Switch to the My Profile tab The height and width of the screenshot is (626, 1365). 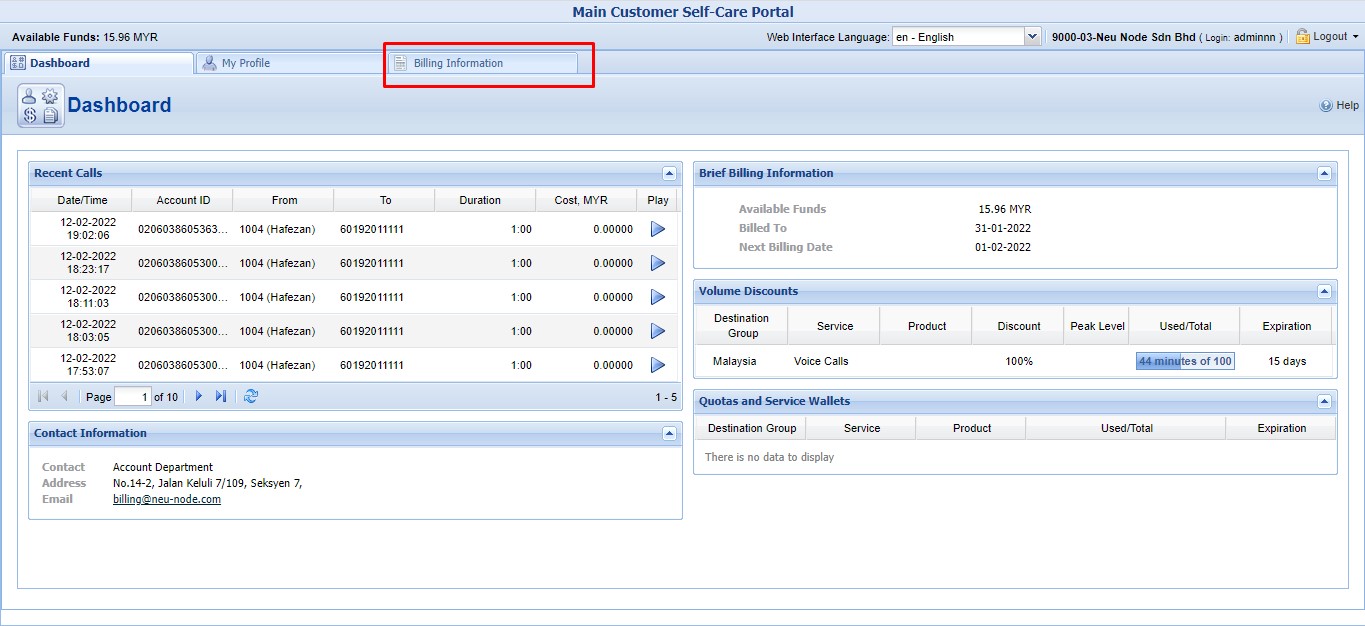246,63
